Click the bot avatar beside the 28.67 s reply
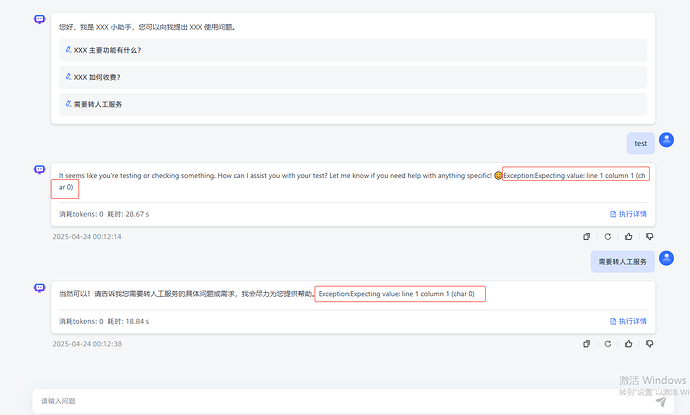 pos(40,169)
